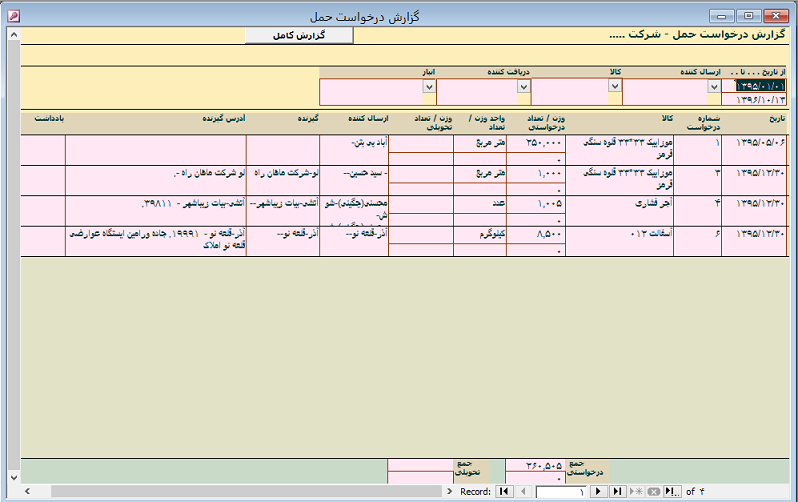The width and height of the screenshot is (798, 502).
Task: Expand the کالا filter dropdown
Action: (x=615, y=86)
